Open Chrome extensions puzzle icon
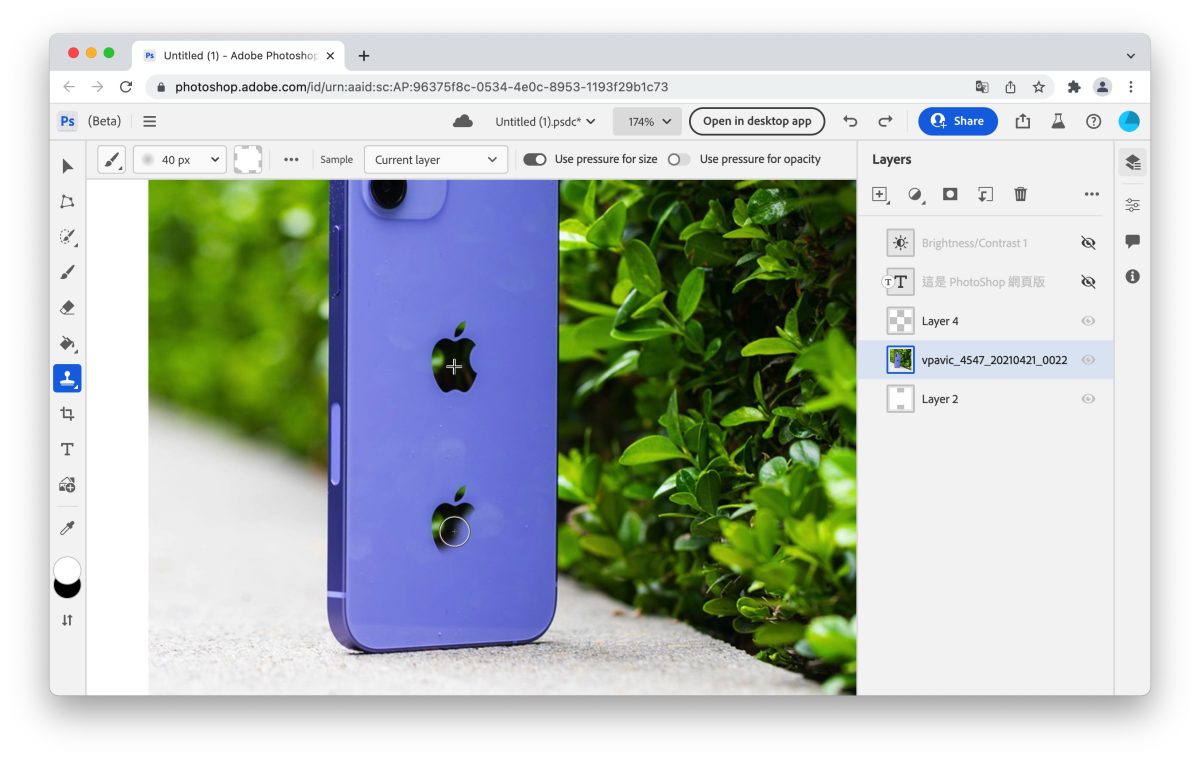This screenshot has height=761, width=1200. point(1074,87)
